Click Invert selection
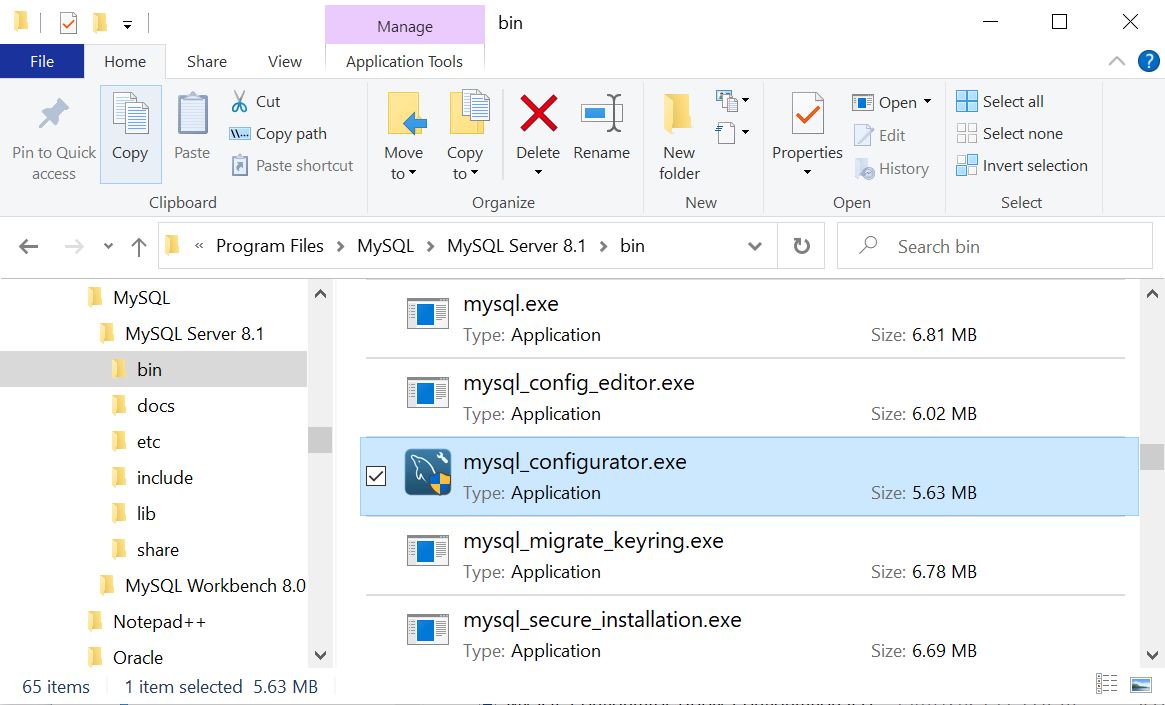Screen dimensions: 1165x705 [x=1021, y=167]
